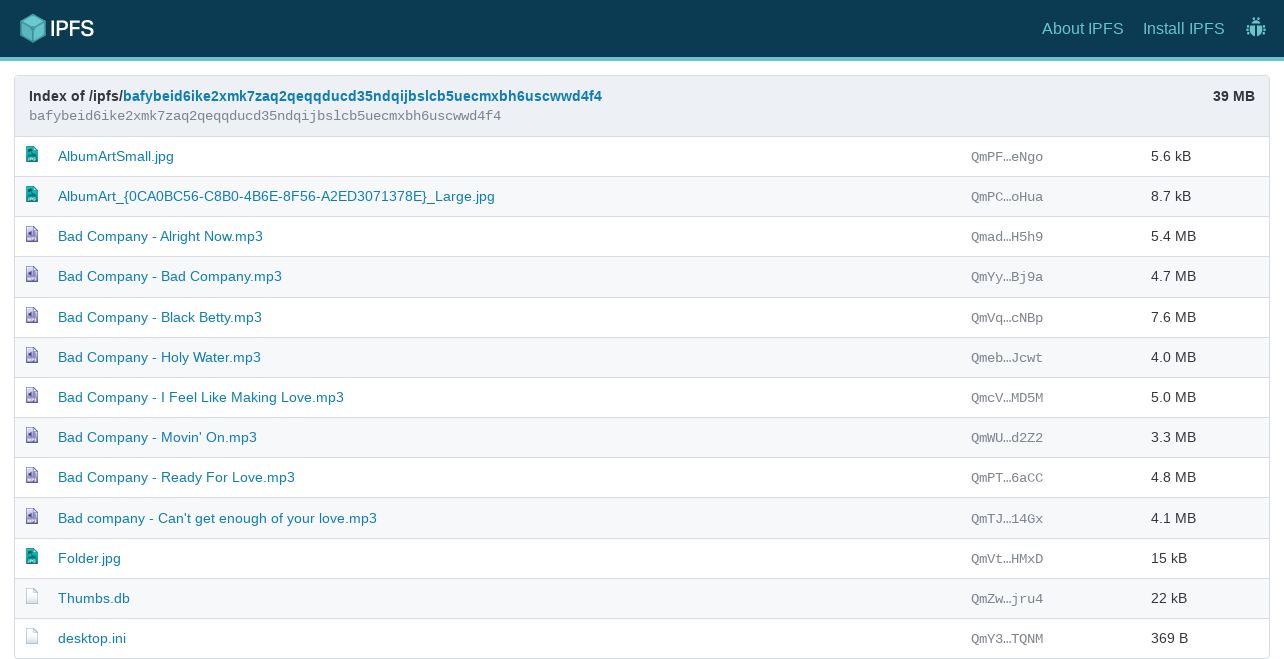Click the 3.3 MB size value

click(1173, 437)
